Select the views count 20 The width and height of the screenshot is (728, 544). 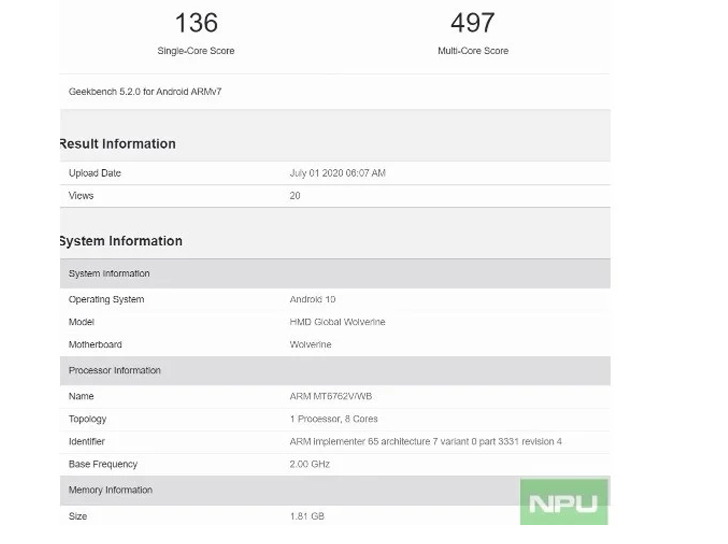[295, 196]
